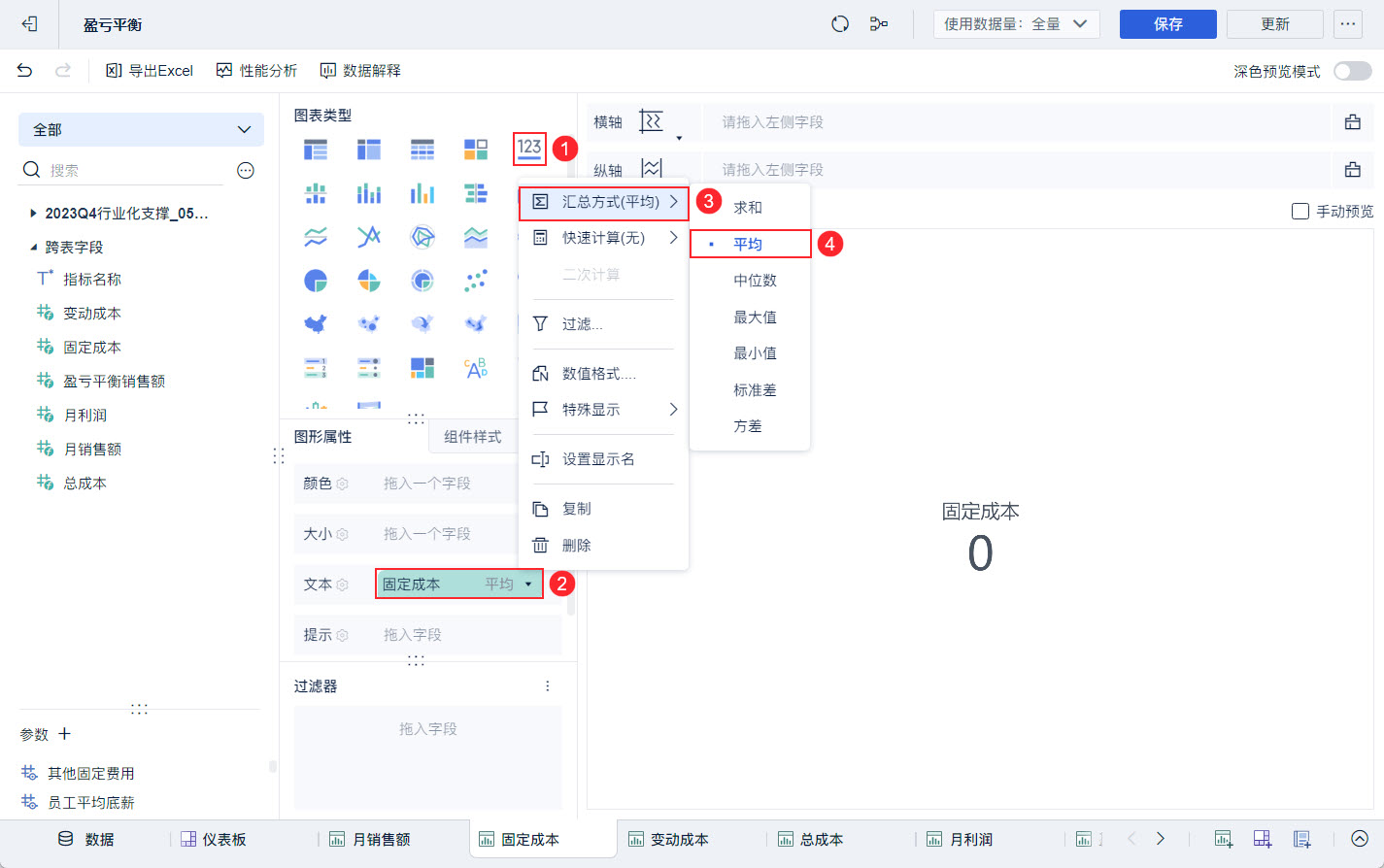The width and height of the screenshot is (1384, 868).
Task: Select the rose pie chart type icon
Action: pyautogui.click(x=369, y=281)
